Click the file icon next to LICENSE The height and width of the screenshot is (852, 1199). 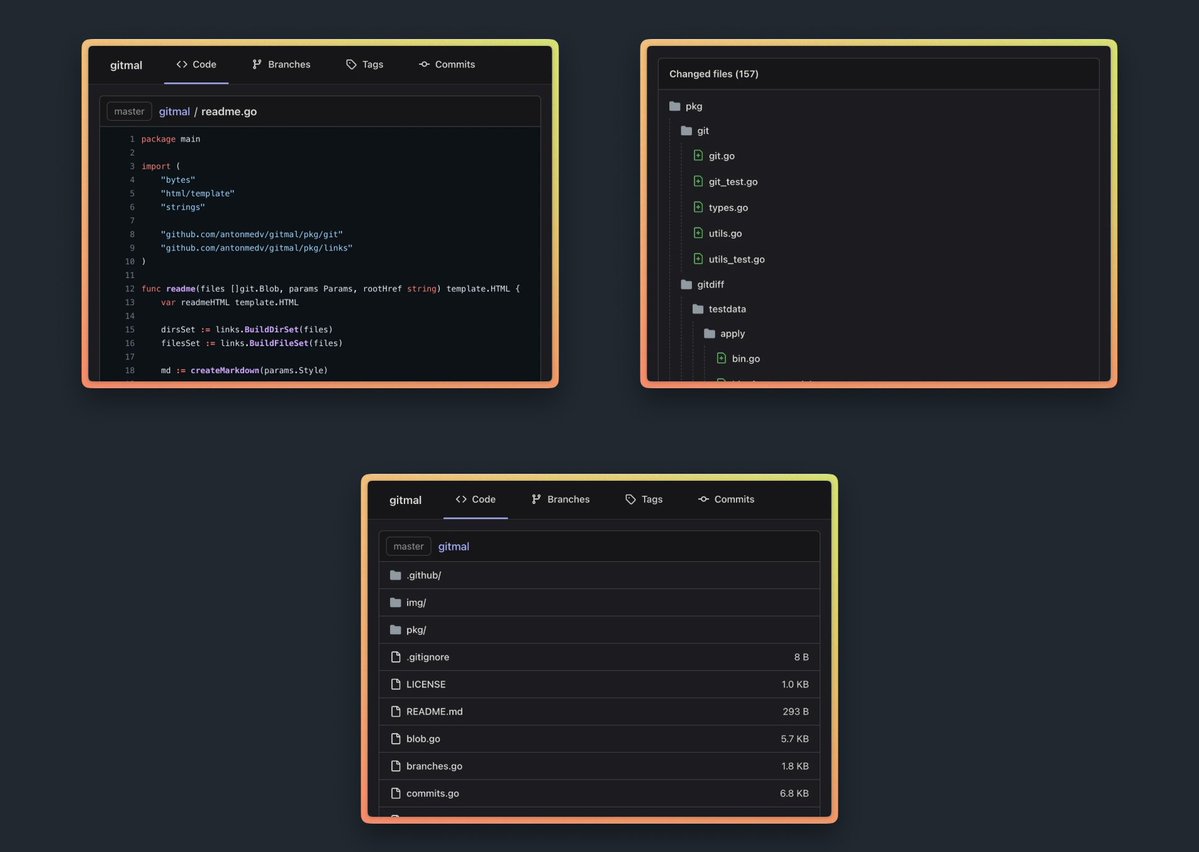click(396, 684)
